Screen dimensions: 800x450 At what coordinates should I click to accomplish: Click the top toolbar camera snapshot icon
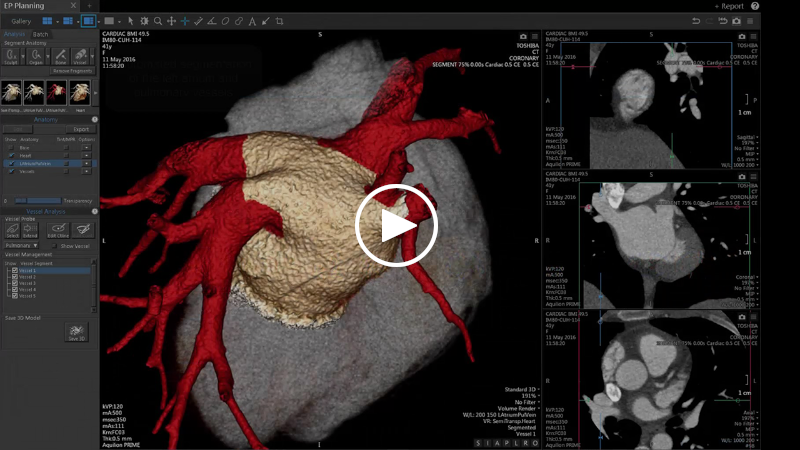(736, 21)
